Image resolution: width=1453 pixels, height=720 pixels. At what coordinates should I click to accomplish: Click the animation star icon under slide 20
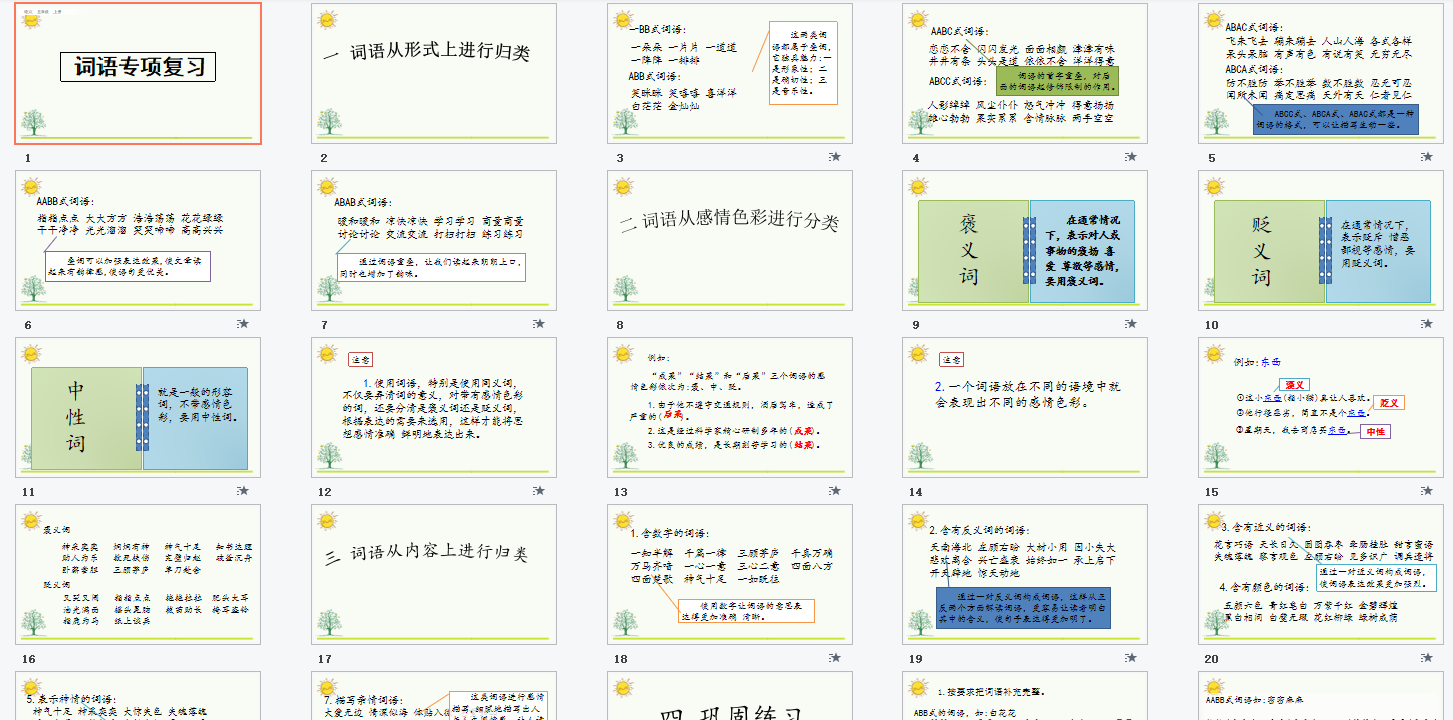click(x=1427, y=658)
